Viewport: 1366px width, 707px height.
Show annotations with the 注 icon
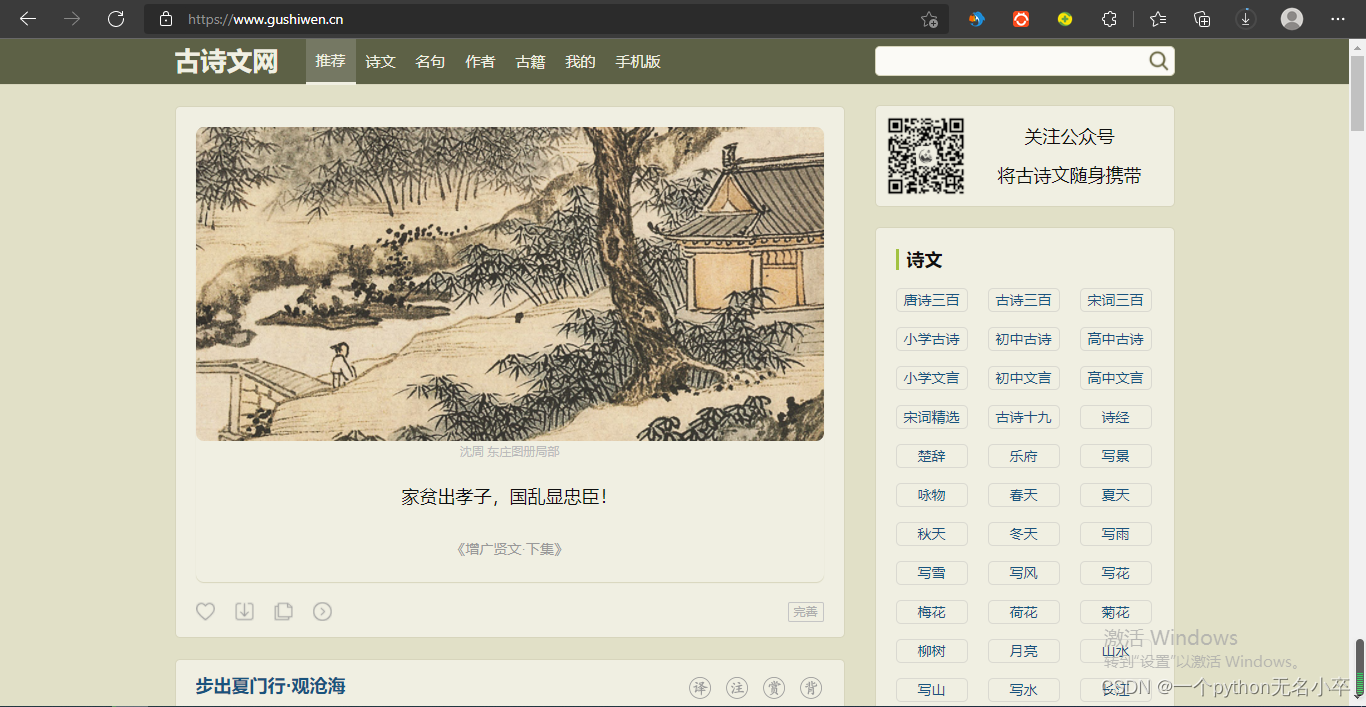coord(737,688)
